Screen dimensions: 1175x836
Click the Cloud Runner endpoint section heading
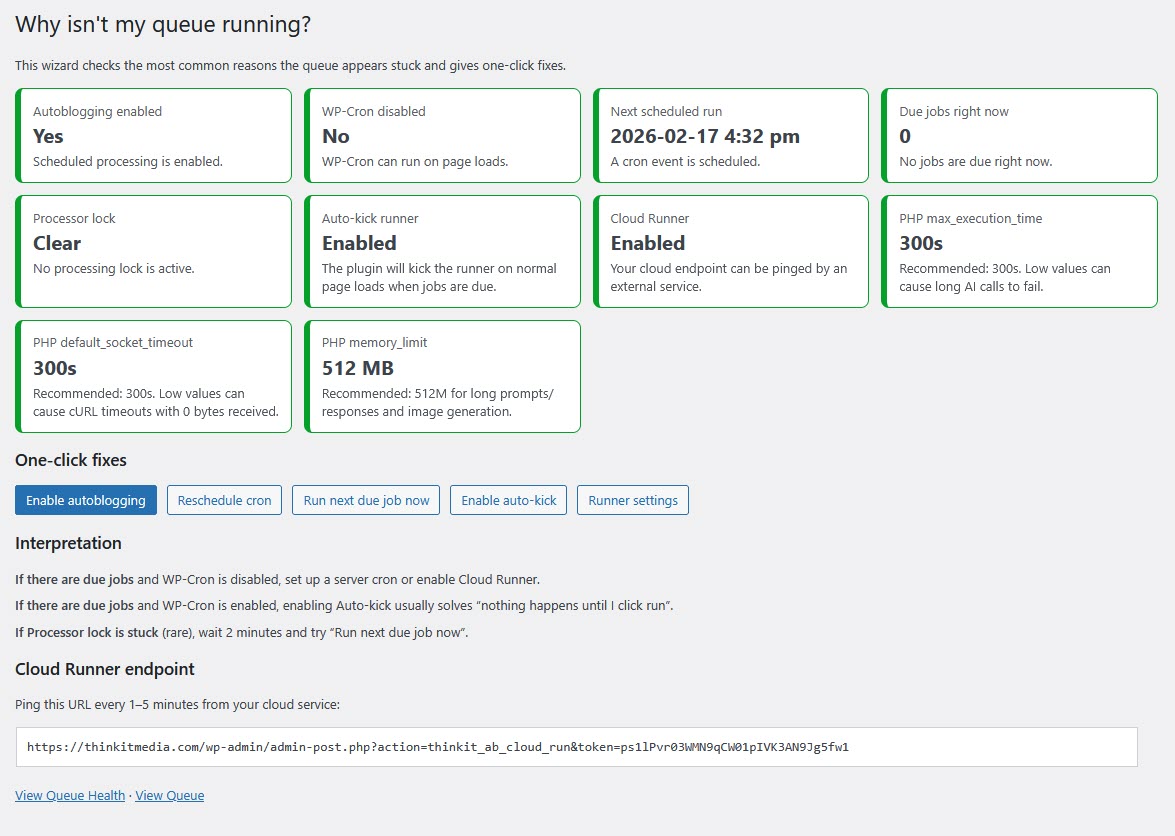105,669
